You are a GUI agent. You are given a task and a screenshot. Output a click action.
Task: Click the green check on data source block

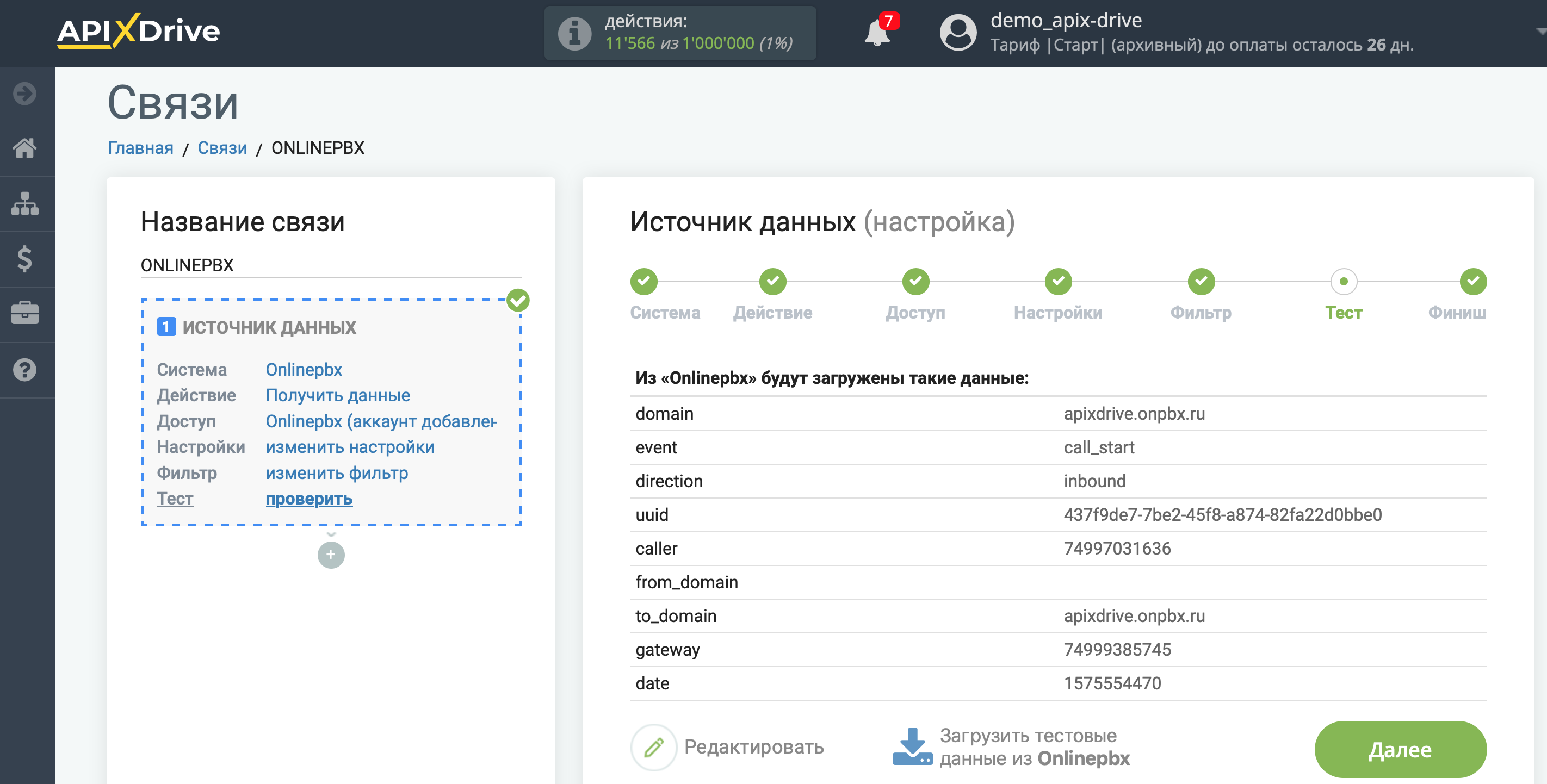click(x=518, y=300)
